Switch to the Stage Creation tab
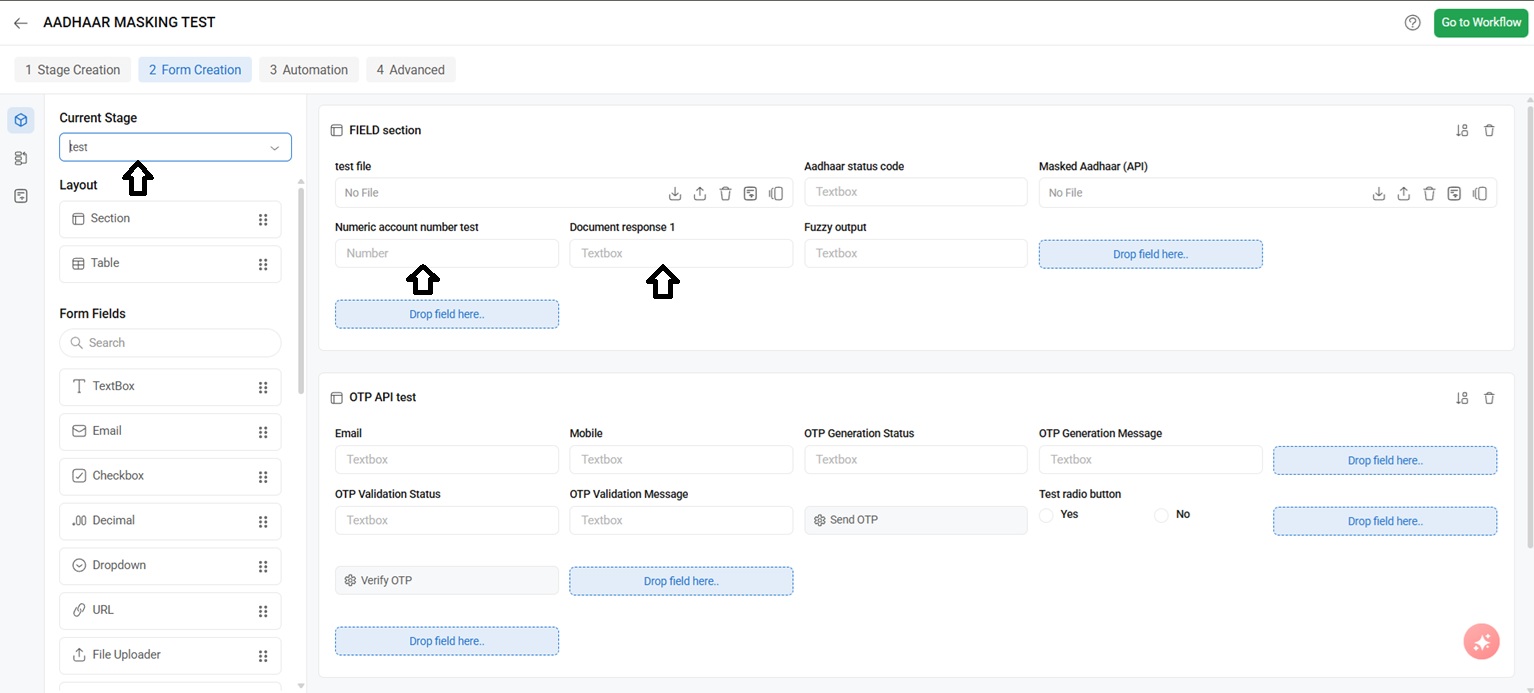 [72, 70]
